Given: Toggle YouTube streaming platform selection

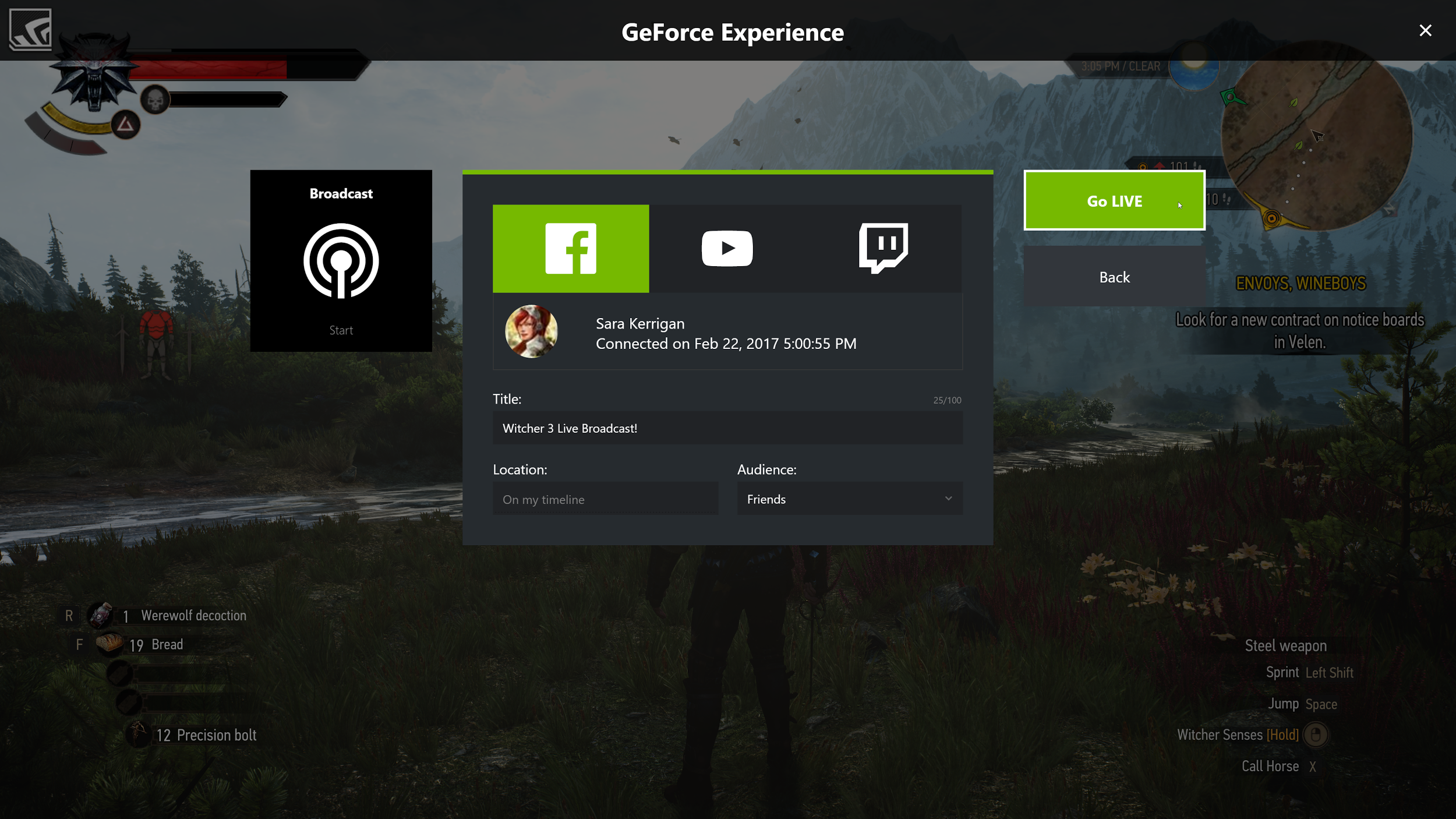Looking at the screenshot, I should 727,248.
